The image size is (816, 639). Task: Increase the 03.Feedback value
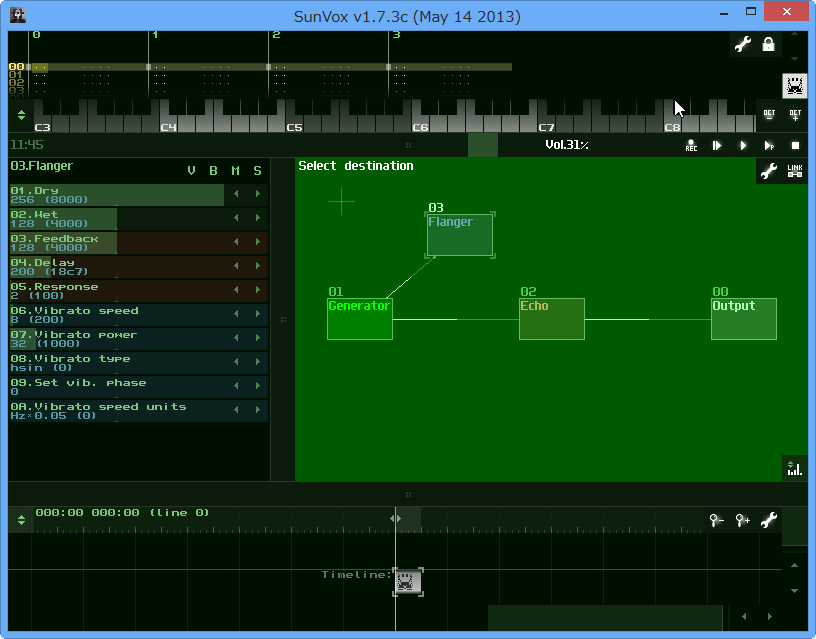258,241
